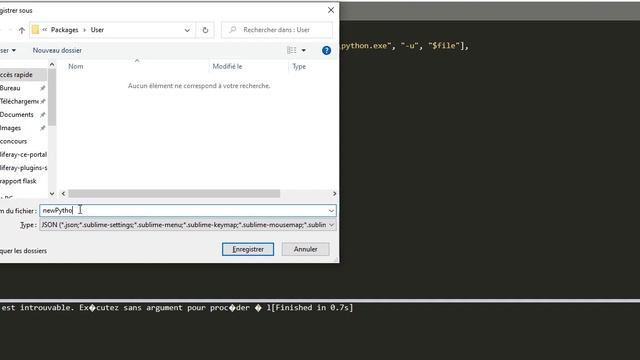640x360 pixels.
Task: Expand the file name suggestions dropdown
Action: coord(331,211)
